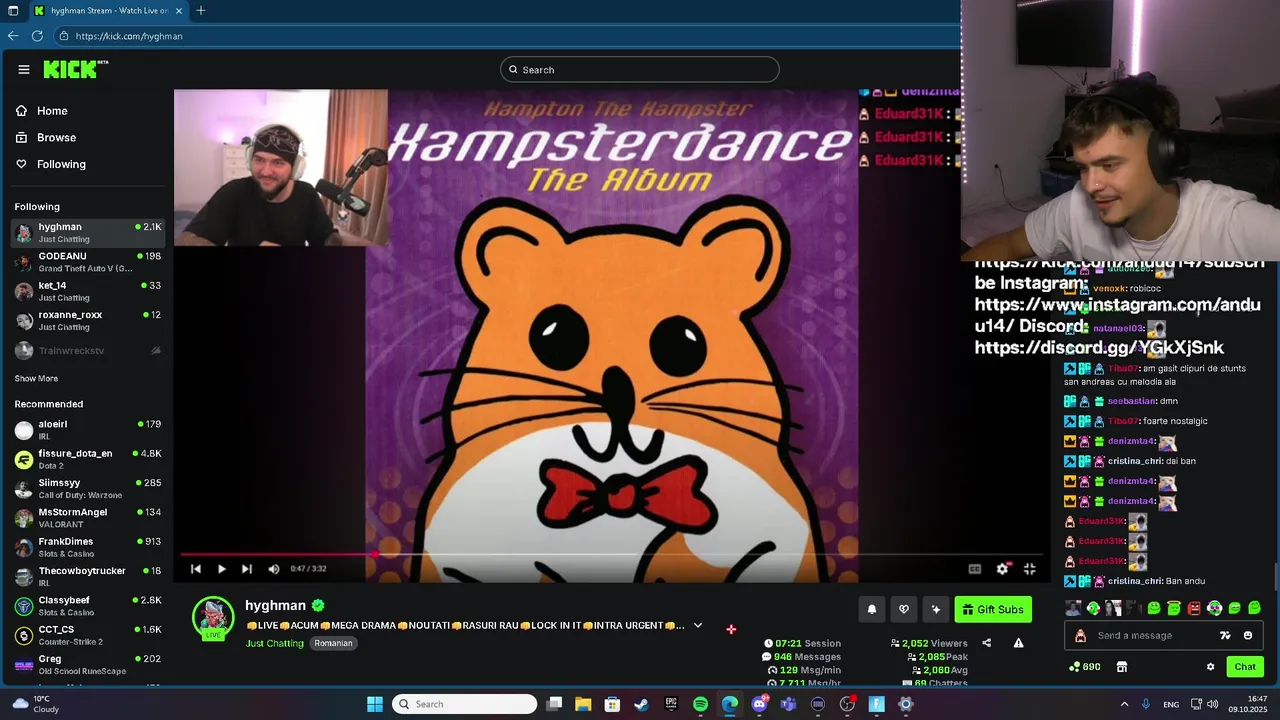Screen dimensions: 1280x720
Task: Seek along the red video progress bar
Action: pos(611,553)
